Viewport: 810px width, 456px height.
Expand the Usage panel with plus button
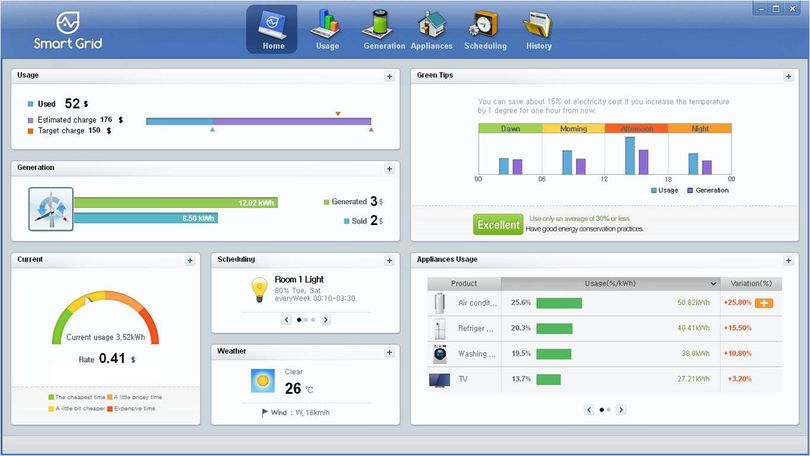(x=390, y=76)
